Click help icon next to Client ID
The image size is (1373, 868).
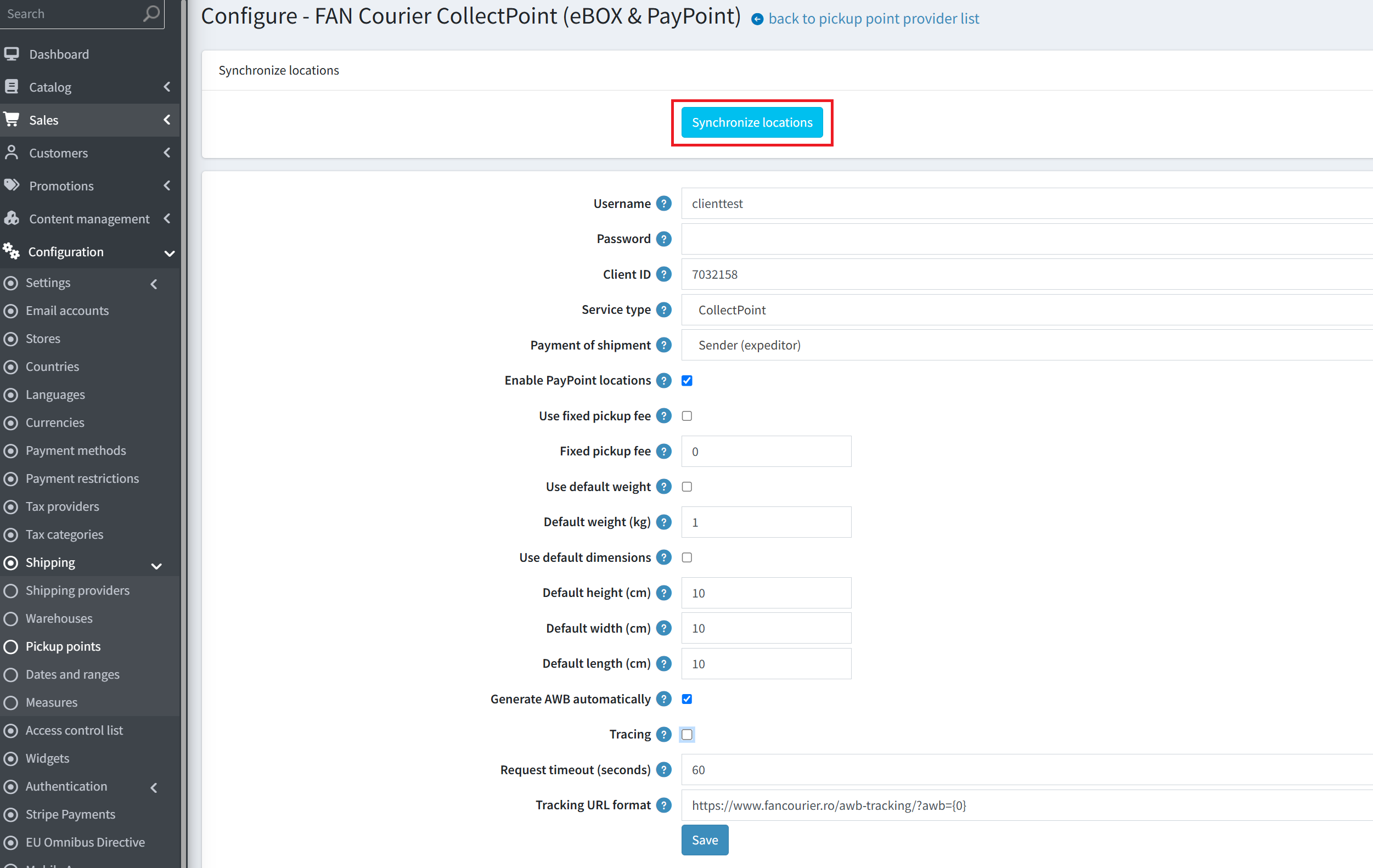coord(663,274)
